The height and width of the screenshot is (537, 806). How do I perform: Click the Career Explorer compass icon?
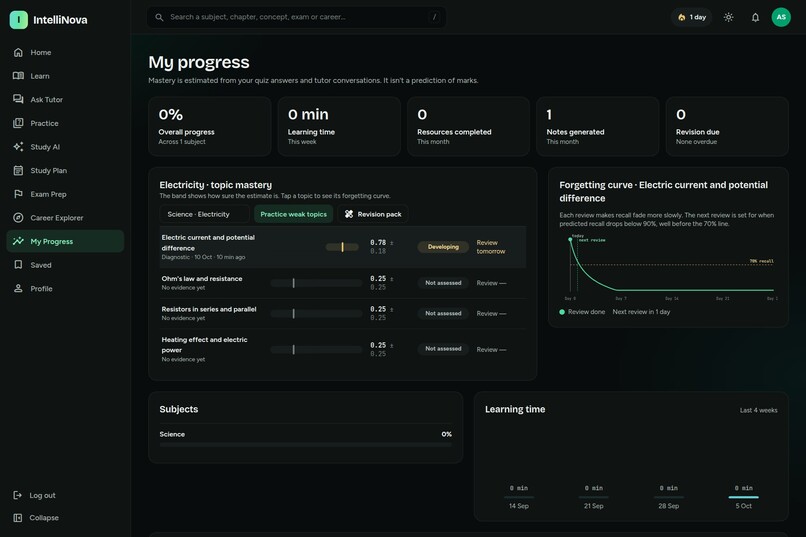18,218
